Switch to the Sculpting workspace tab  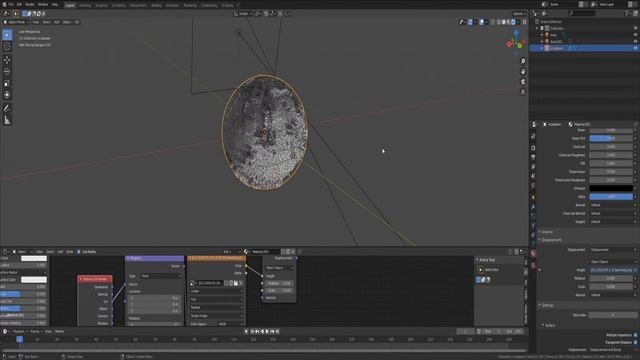click(101, 5)
